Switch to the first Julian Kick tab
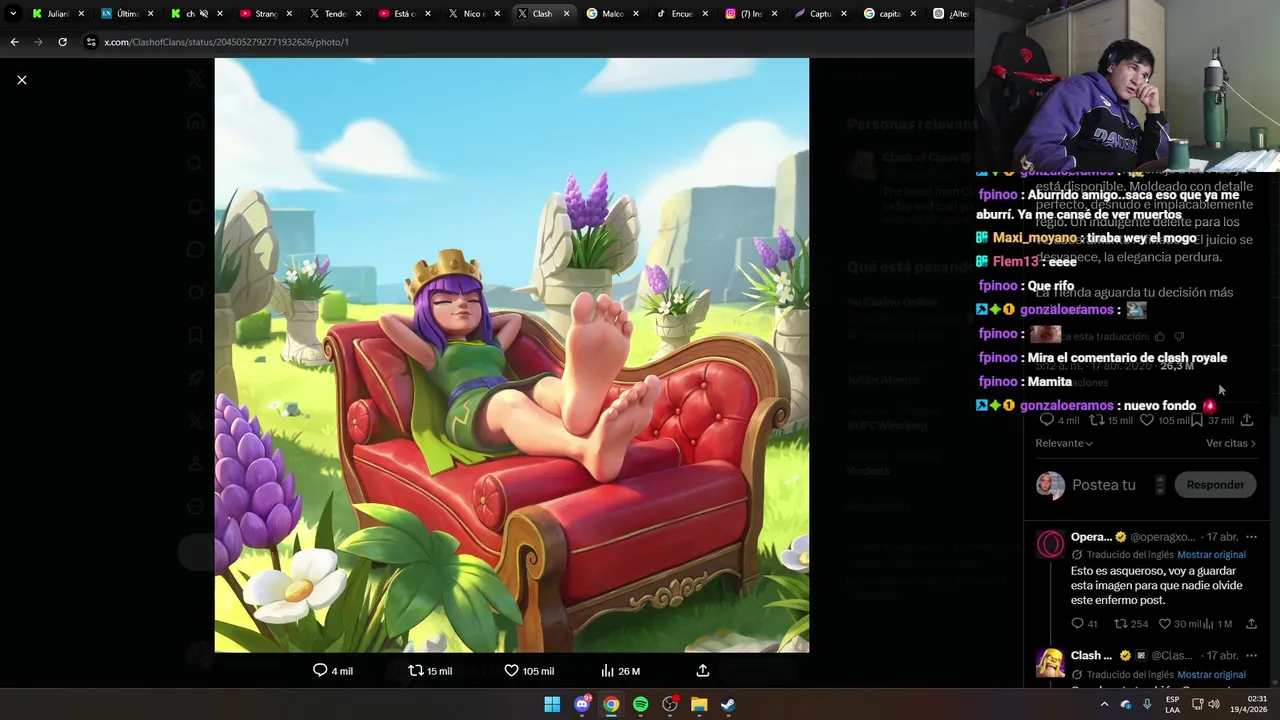 pyautogui.click(x=57, y=14)
